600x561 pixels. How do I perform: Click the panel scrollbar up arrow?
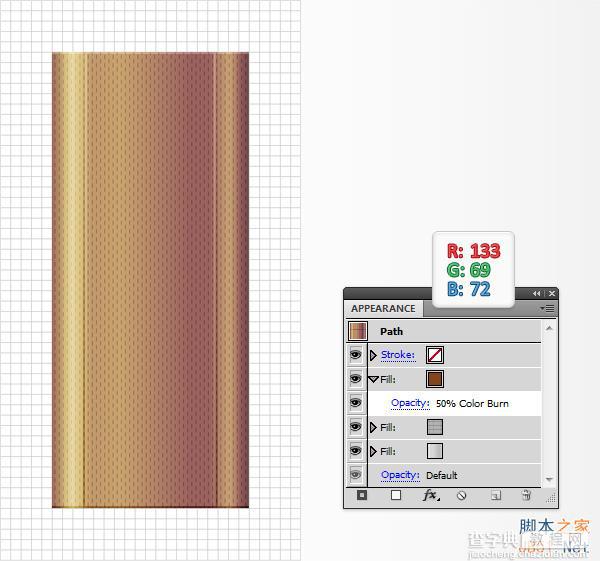pos(549,328)
